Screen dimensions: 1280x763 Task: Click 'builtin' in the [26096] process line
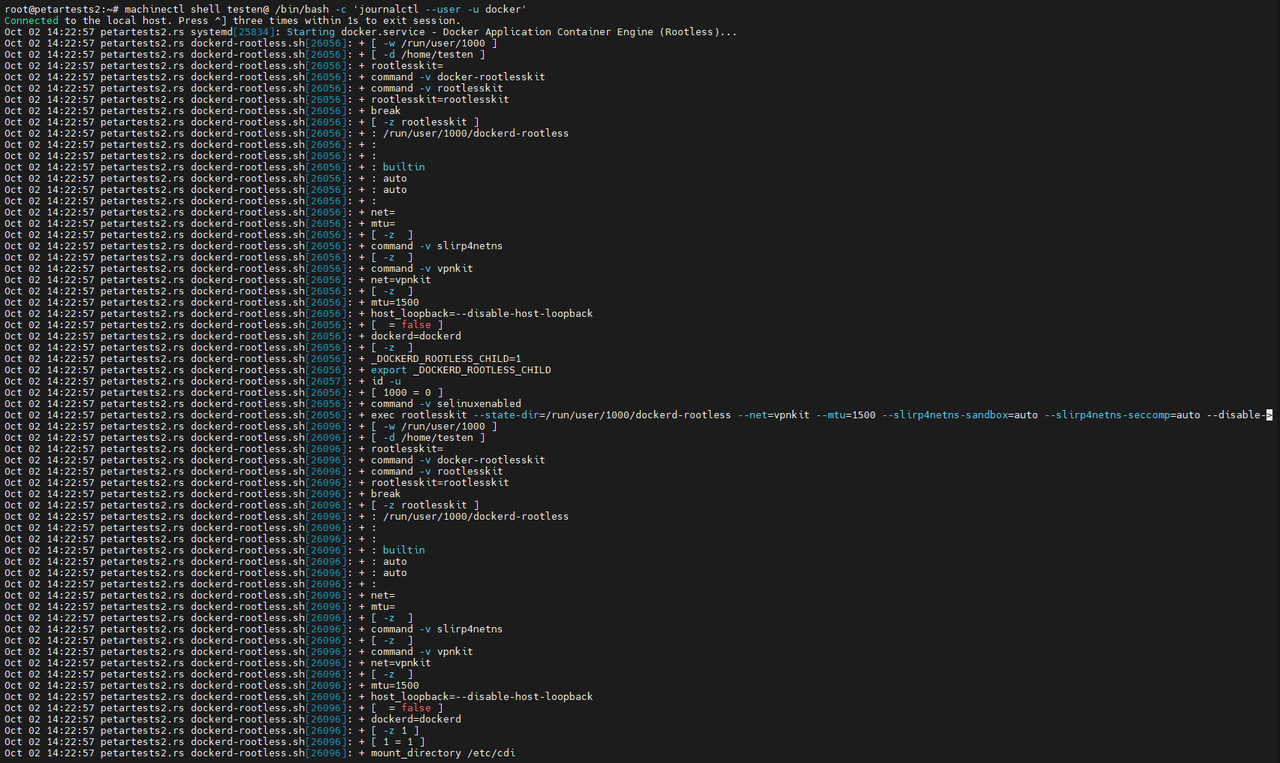(x=404, y=550)
